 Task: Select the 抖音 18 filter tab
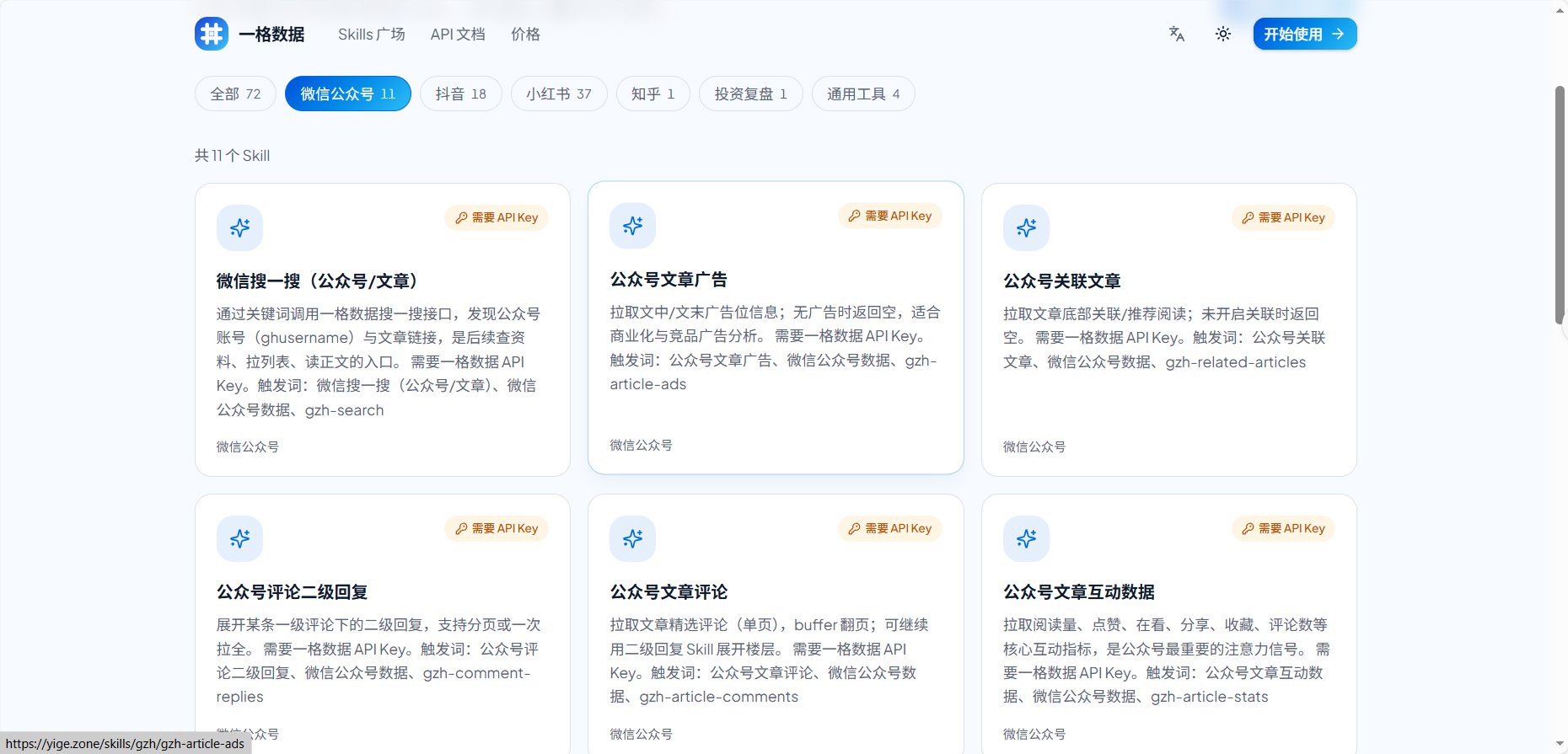[x=461, y=94]
